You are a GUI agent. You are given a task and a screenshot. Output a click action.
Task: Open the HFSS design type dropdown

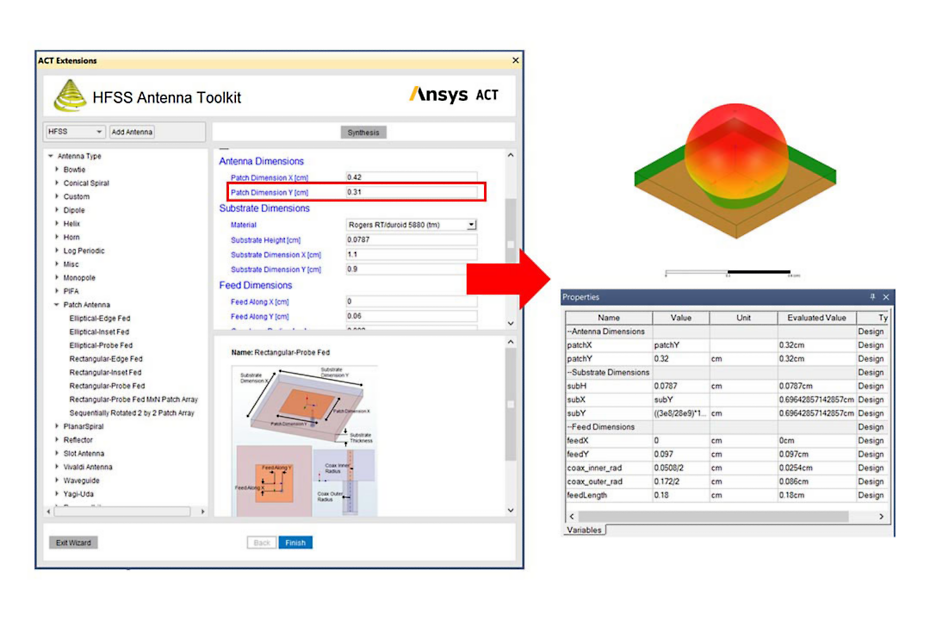(x=75, y=132)
